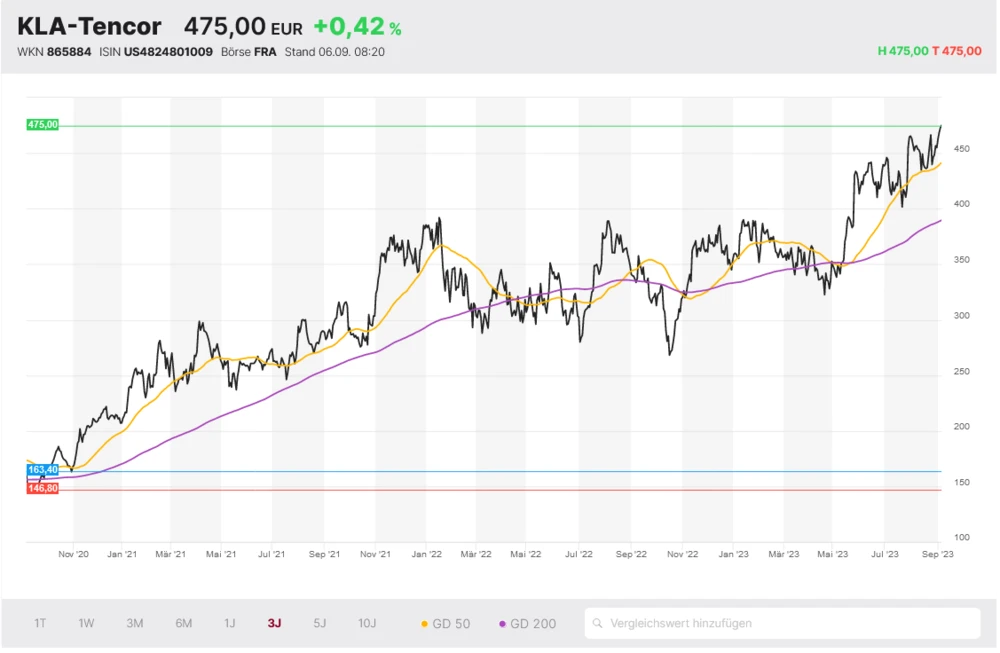Click the red 146,80 price marker label
The width and height of the screenshot is (1000, 653).
tap(43, 488)
